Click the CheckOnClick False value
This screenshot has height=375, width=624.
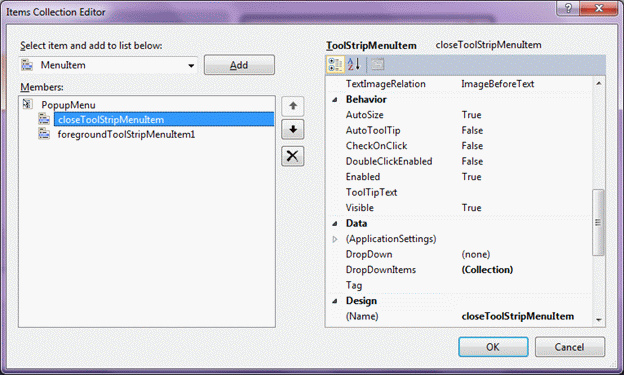coord(472,146)
